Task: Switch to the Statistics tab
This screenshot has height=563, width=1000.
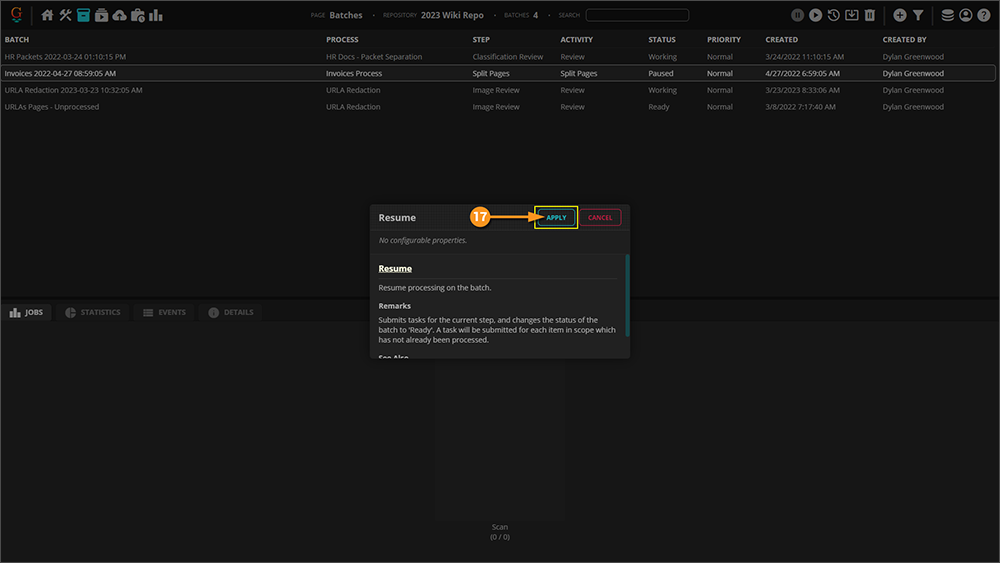Action: pyautogui.click(x=93, y=312)
